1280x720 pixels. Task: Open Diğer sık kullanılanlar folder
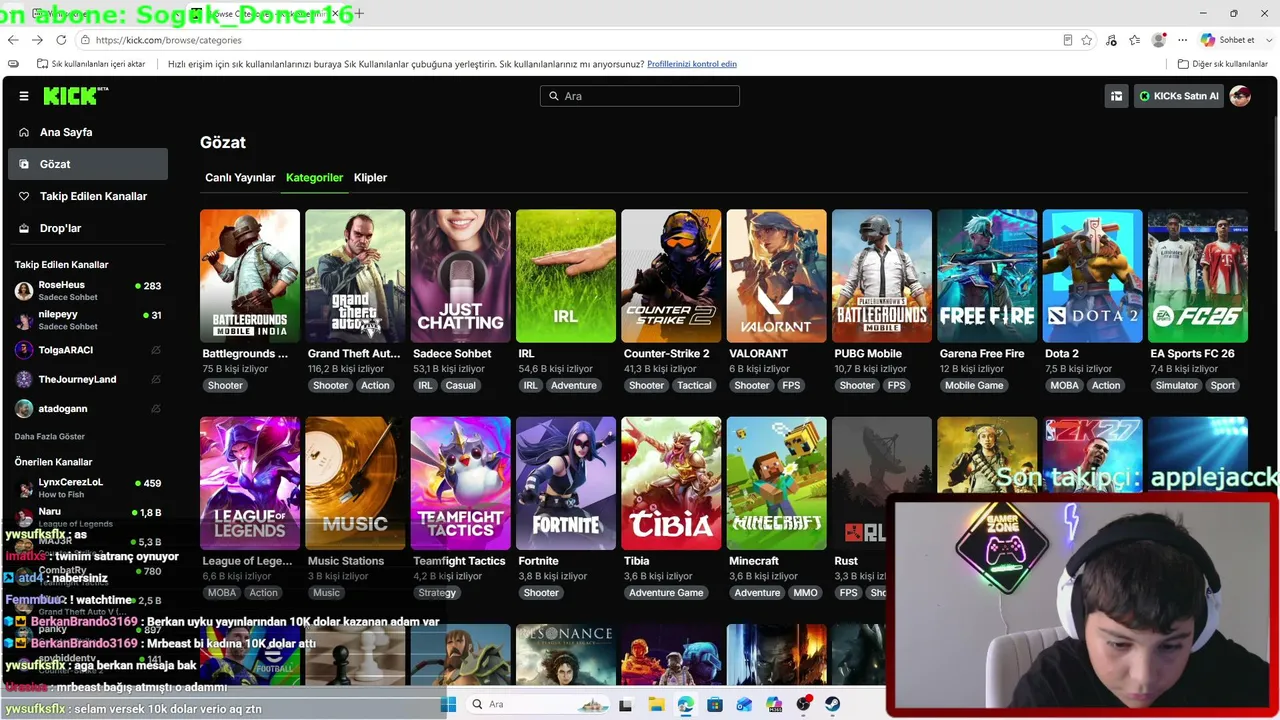click(1223, 64)
